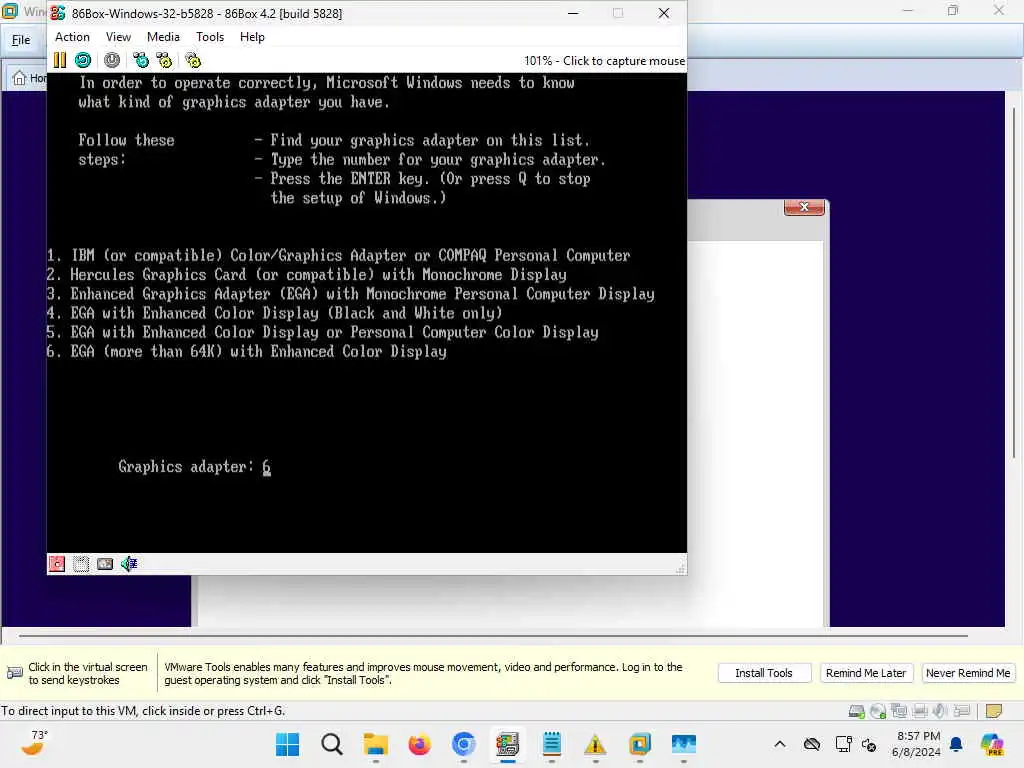Viewport: 1024px width, 768px height.
Task: Click the Never Remind Me button
Action: (x=968, y=673)
